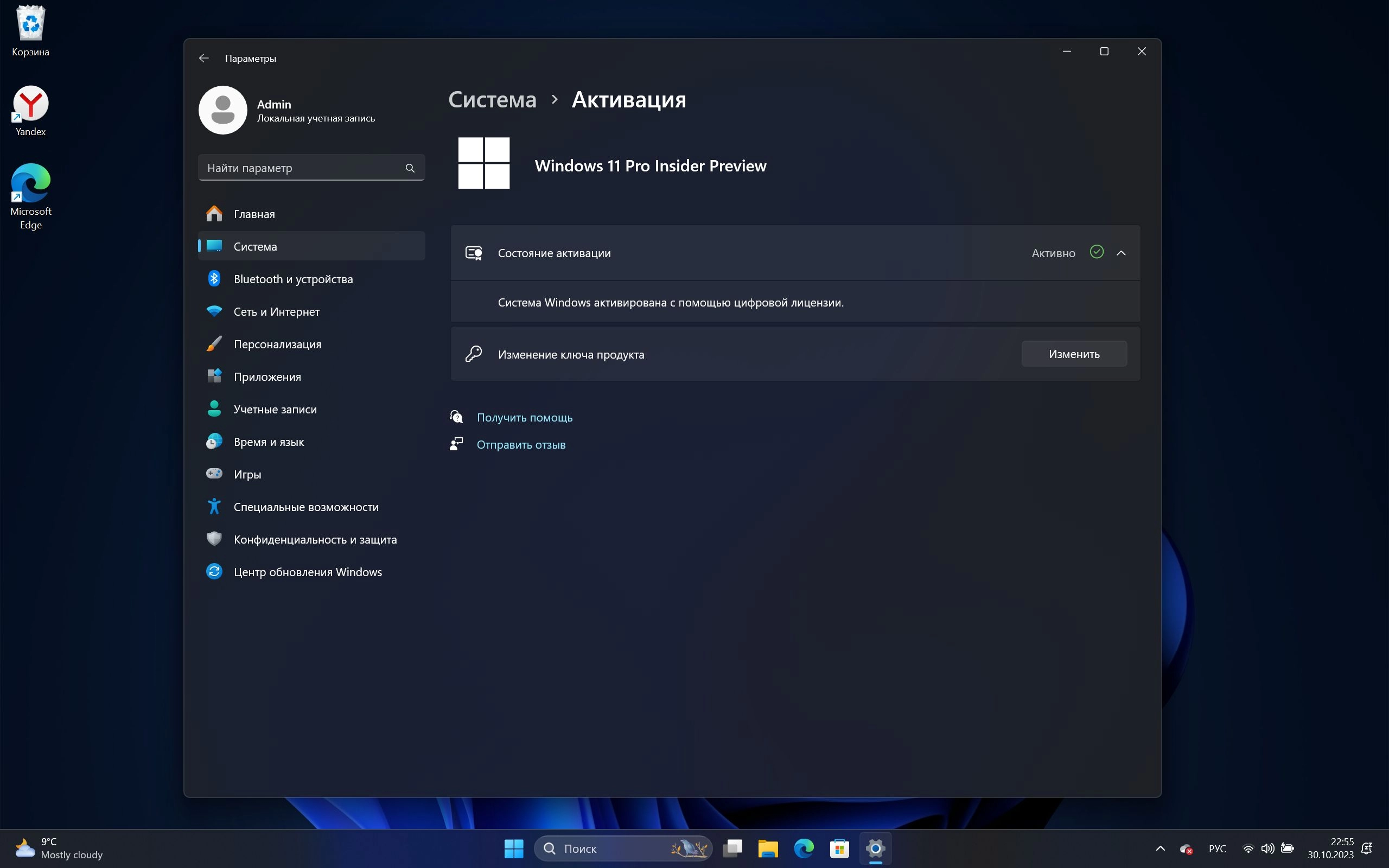Open Игры settings section
The height and width of the screenshot is (868, 1389).
tap(247, 475)
